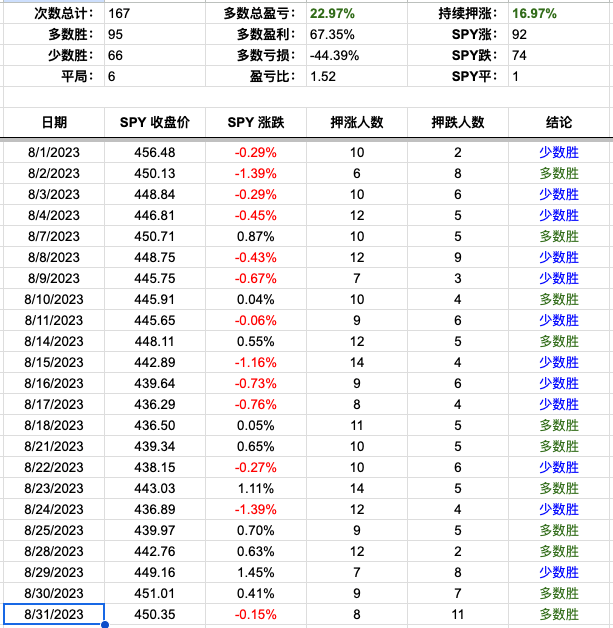Select the 押跌人数 header cell
Image resolution: width=613 pixels, height=628 pixels.
tap(458, 122)
